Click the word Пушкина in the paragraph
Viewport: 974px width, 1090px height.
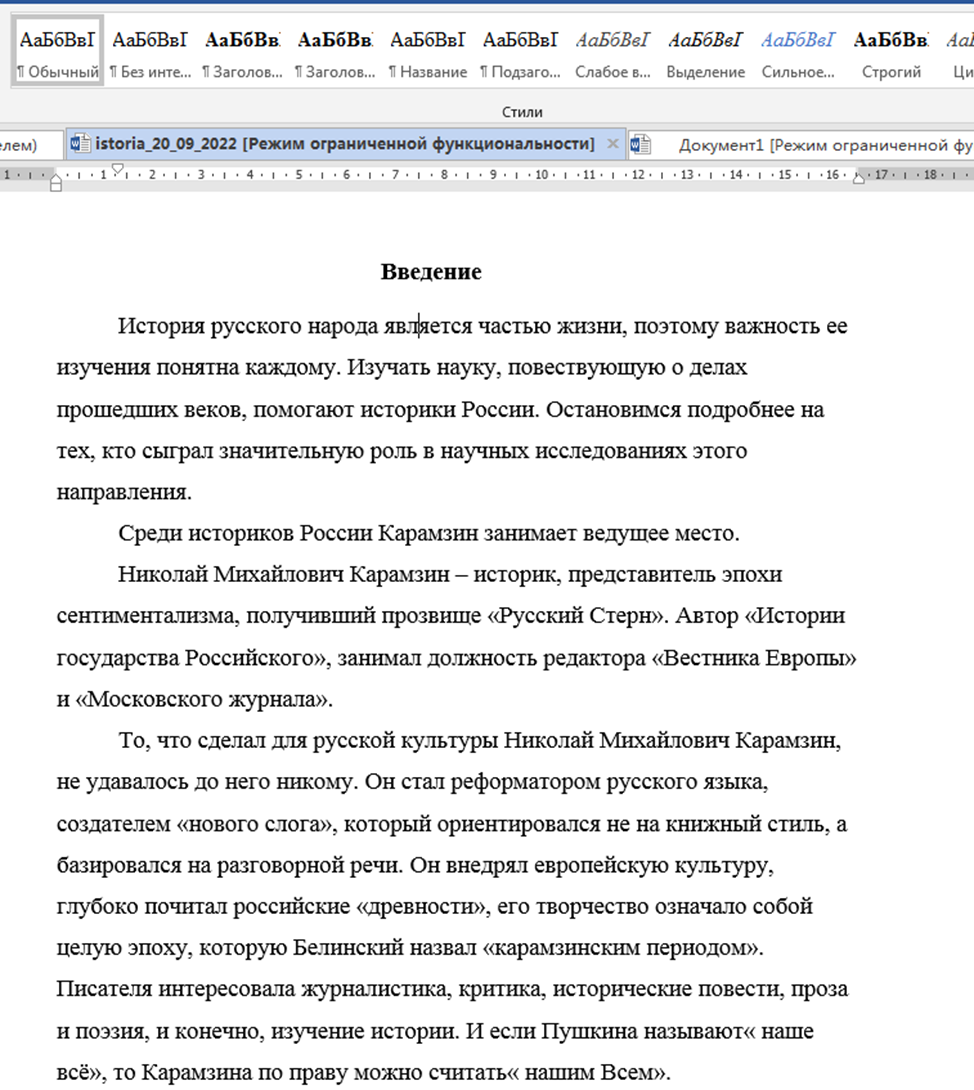click(590, 1031)
